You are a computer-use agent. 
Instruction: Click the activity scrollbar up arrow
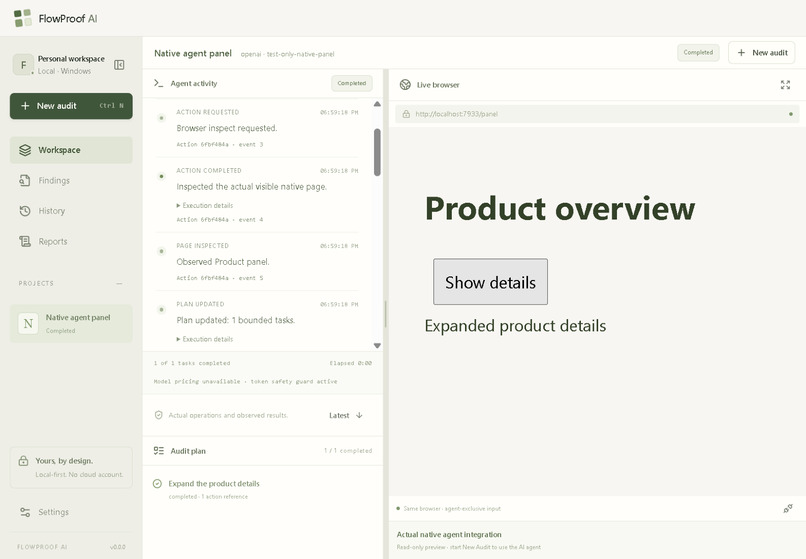[377, 104]
